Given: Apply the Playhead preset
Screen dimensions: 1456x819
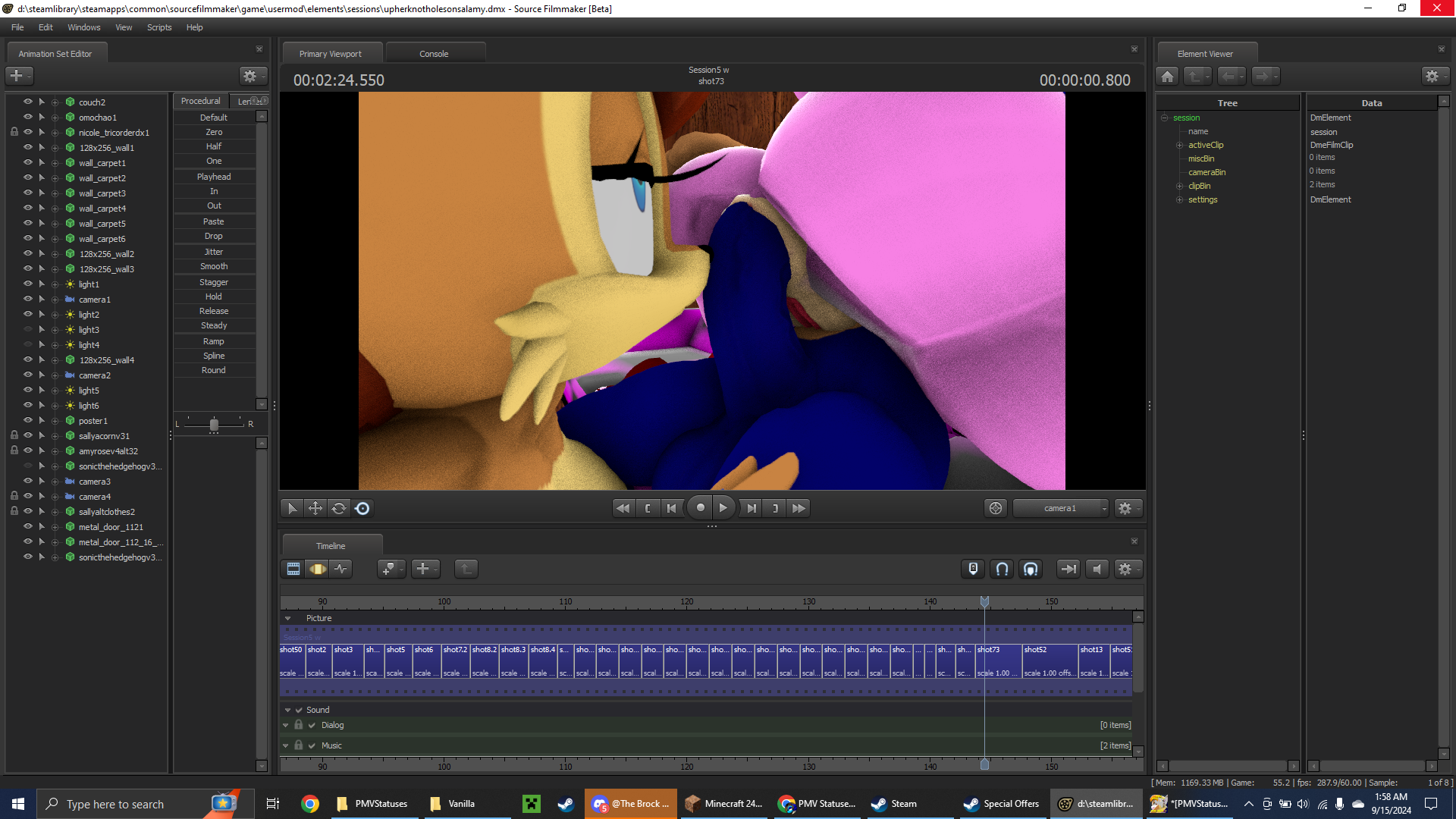Looking at the screenshot, I should coord(214,177).
